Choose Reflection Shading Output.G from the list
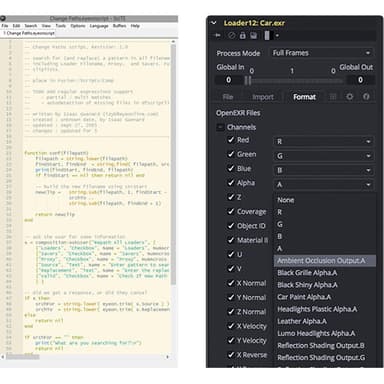 coord(325,358)
